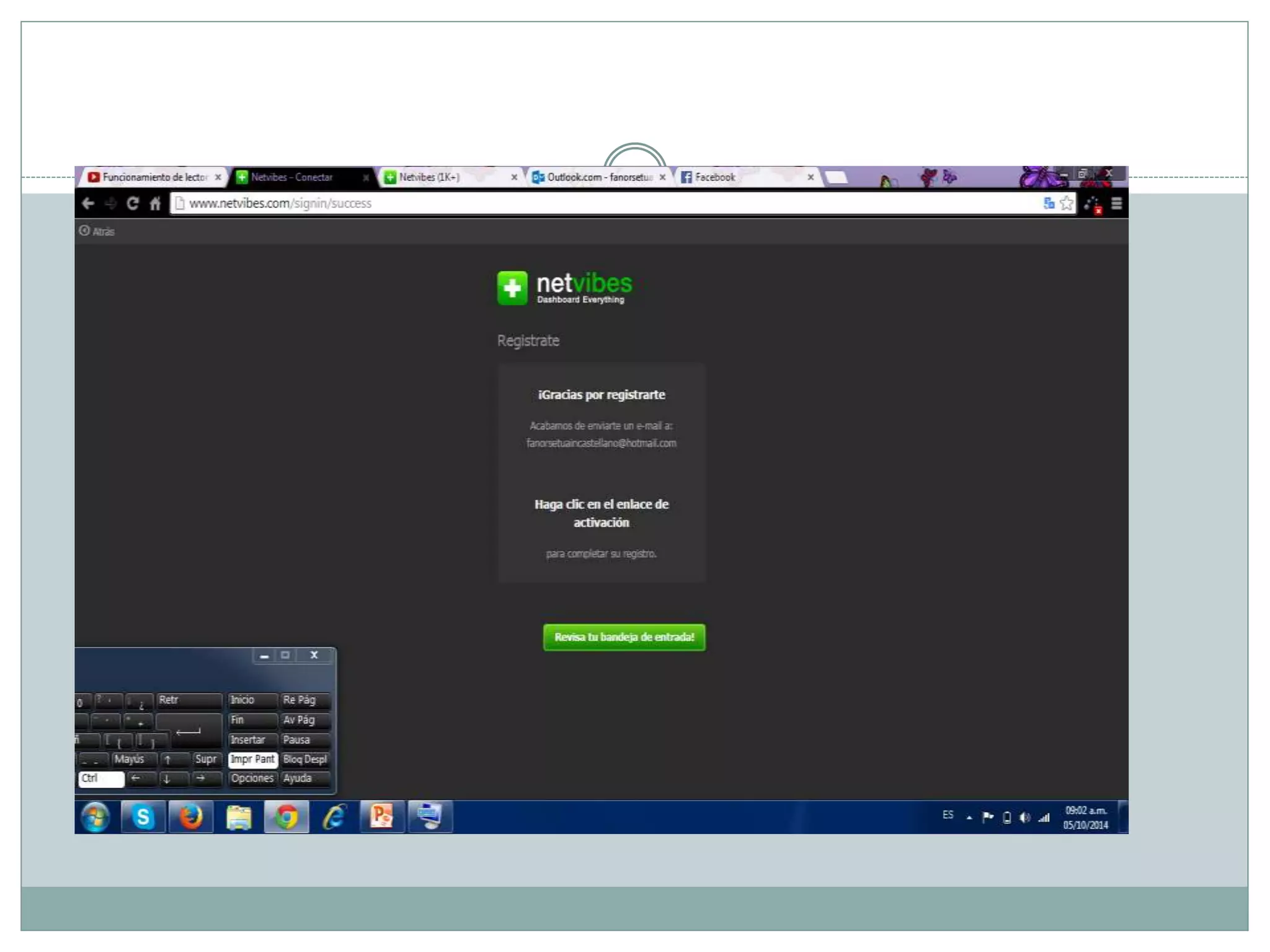Viewport: 1270px width, 952px height.
Task: Switch to the Facebook tab
Action: pyautogui.click(x=714, y=177)
